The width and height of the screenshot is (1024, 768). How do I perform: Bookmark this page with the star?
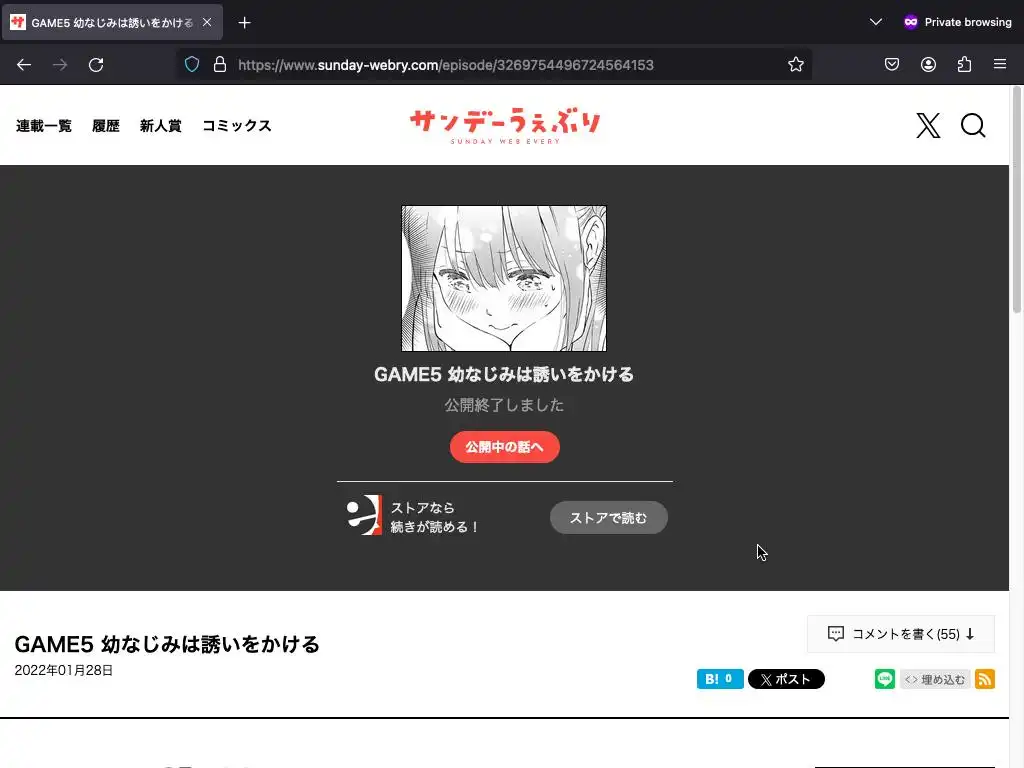[795, 65]
